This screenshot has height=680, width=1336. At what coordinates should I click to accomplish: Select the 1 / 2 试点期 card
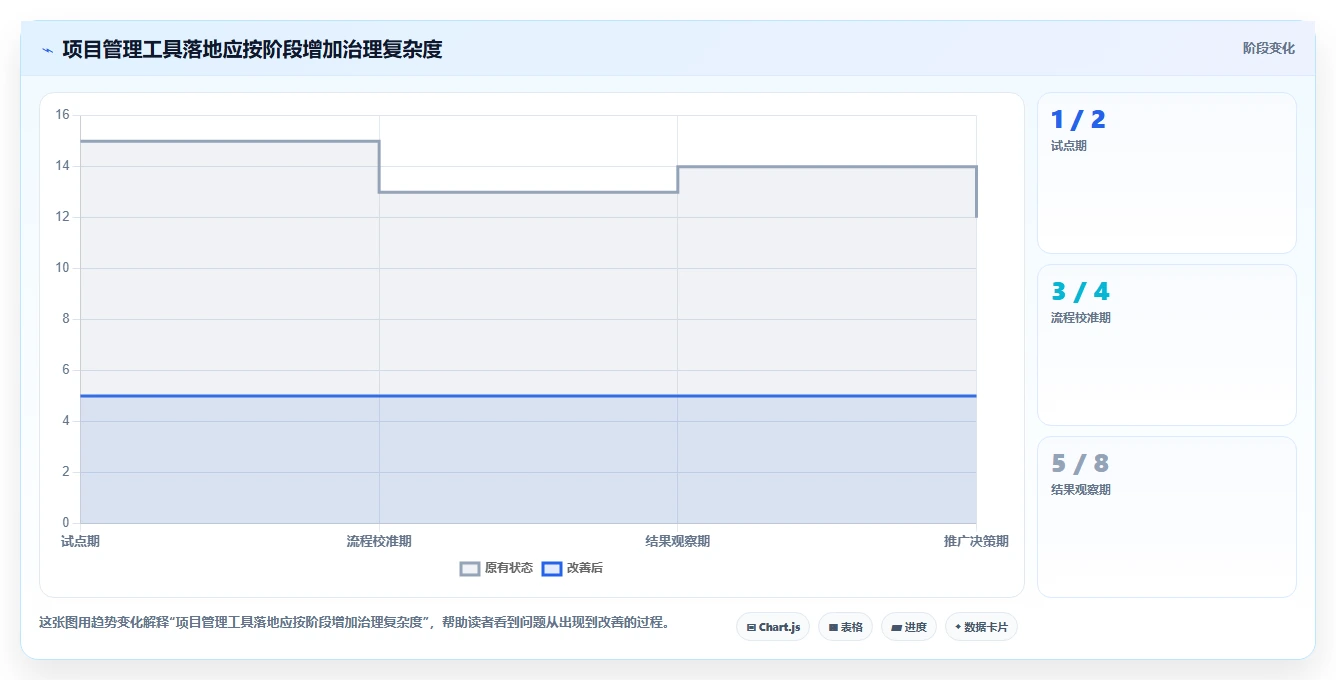[1167, 173]
